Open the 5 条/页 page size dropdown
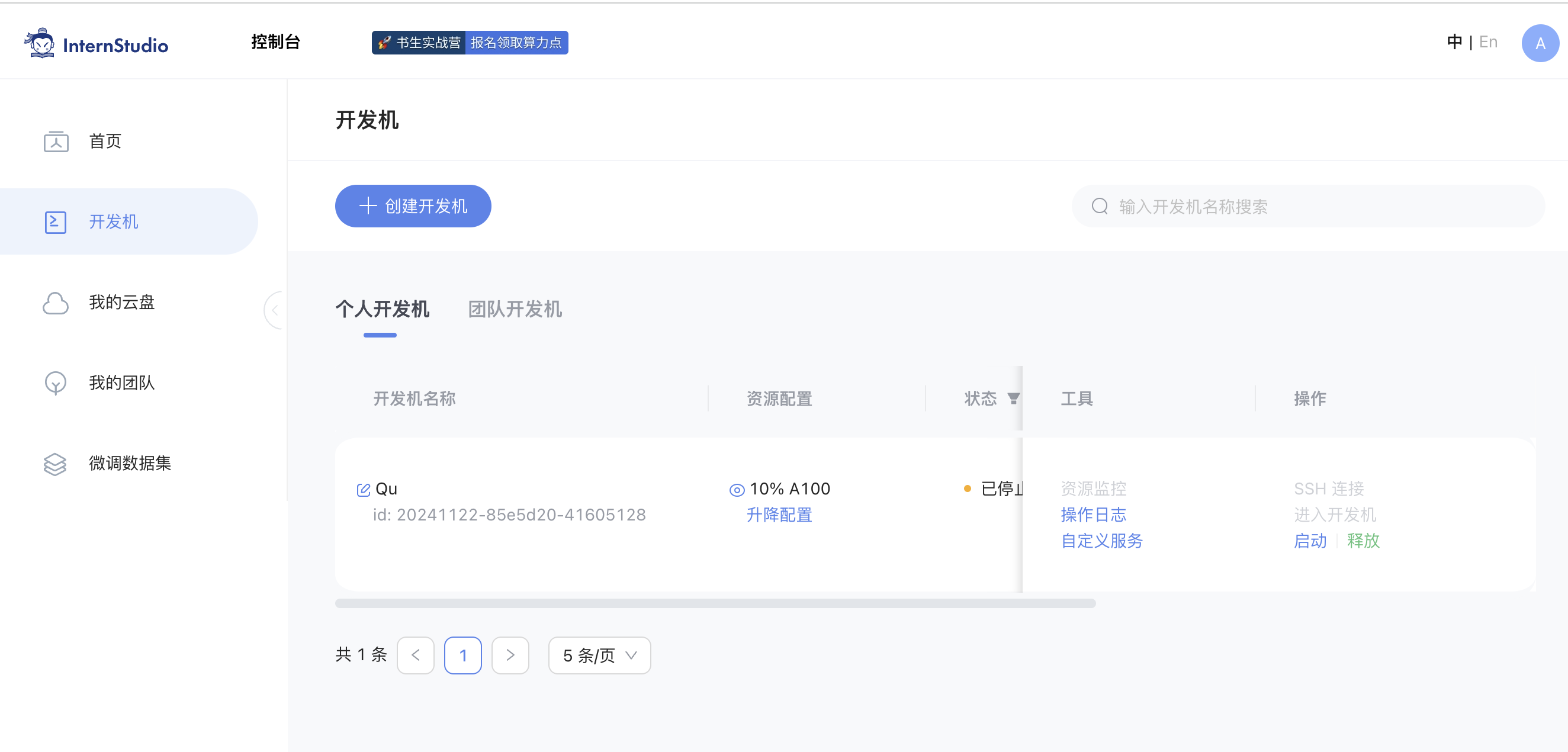 coord(599,656)
